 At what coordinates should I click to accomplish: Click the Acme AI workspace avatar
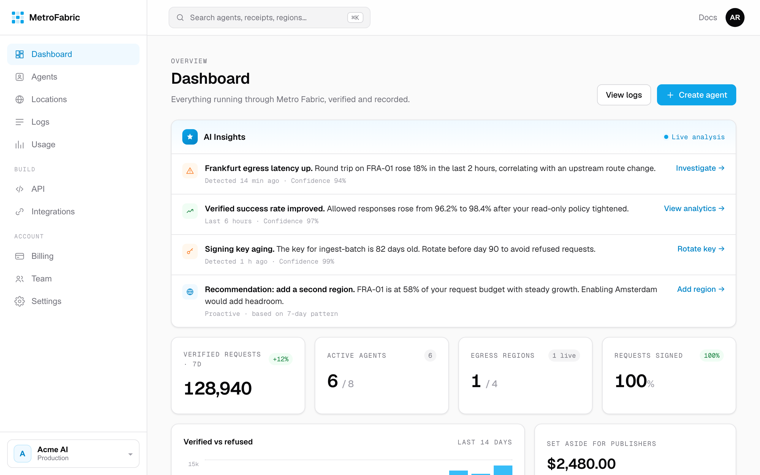pyautogui.click(x=22, y=454)
